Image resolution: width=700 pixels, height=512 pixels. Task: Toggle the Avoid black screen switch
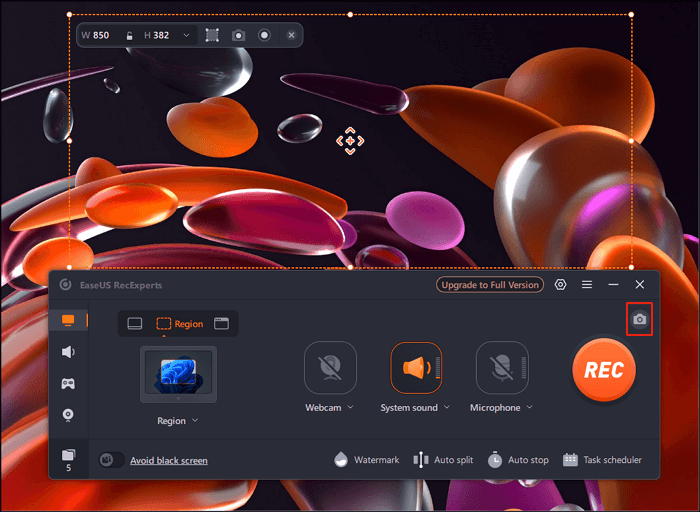coord(112,460)
